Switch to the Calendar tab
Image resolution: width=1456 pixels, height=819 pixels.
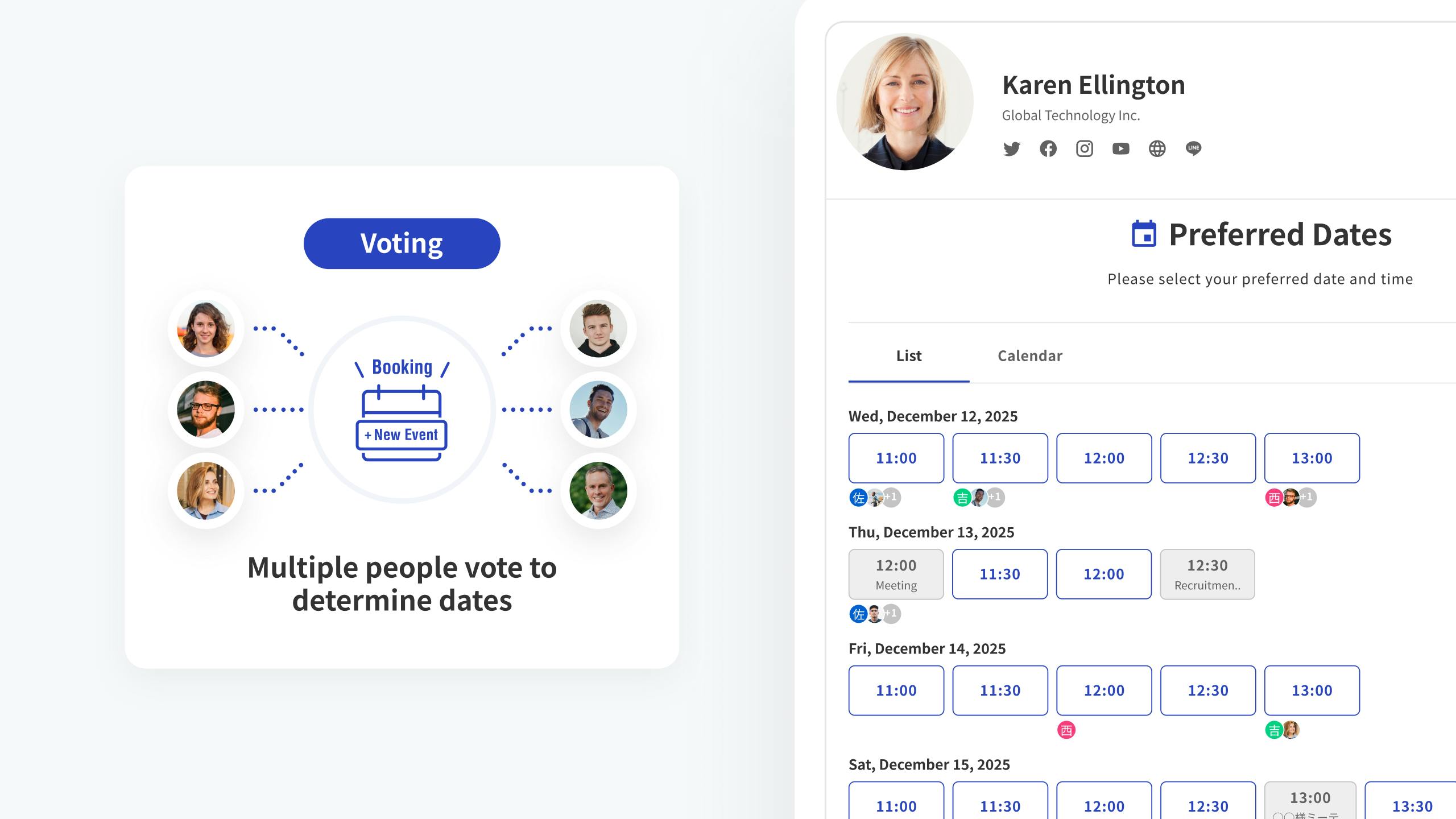(x=1029, y=356)
